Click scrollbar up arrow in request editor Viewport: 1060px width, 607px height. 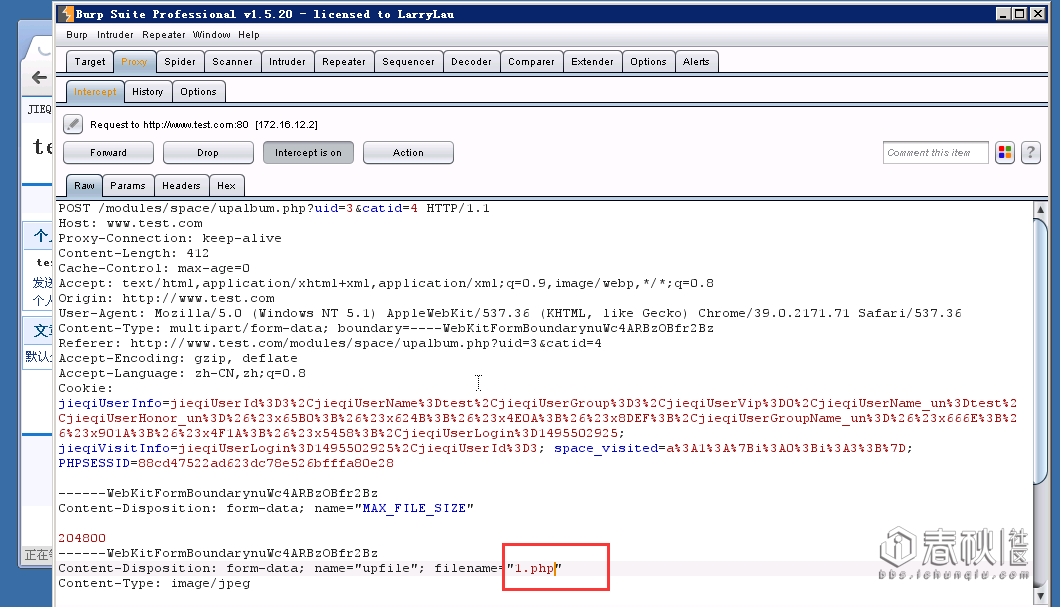coord(1040,210)
